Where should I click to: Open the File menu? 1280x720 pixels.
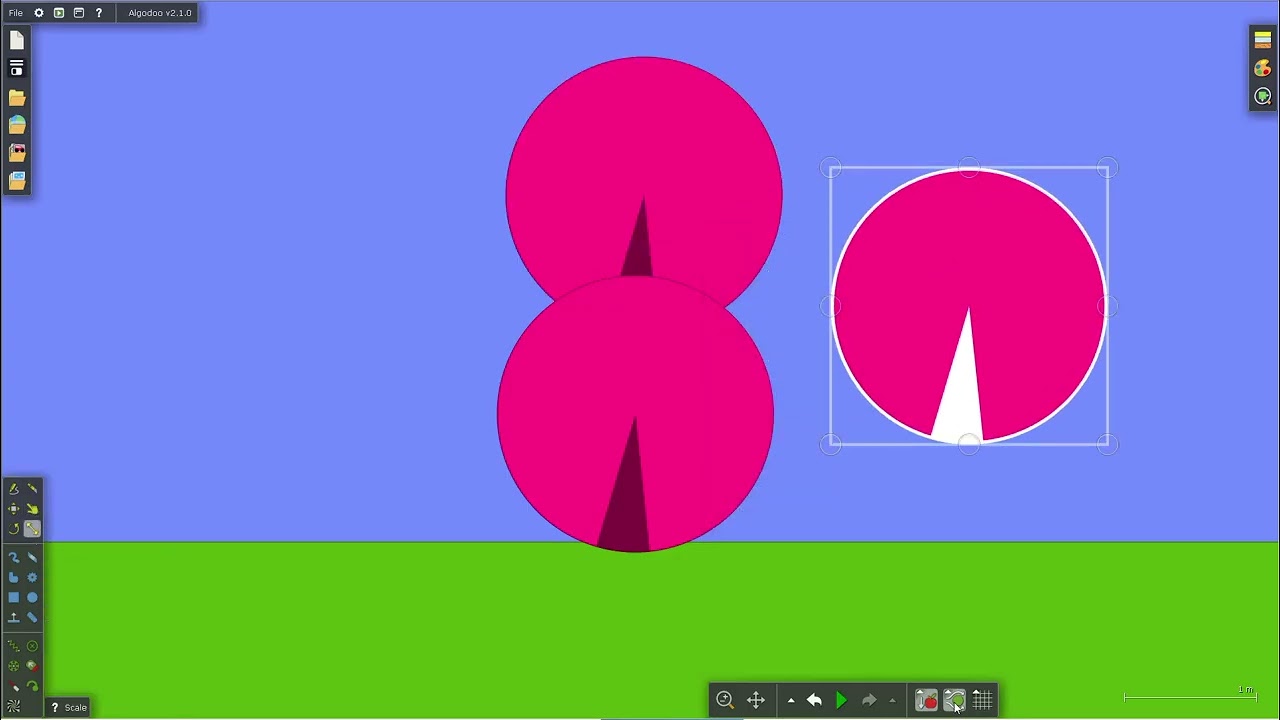[x=16, y=13]
